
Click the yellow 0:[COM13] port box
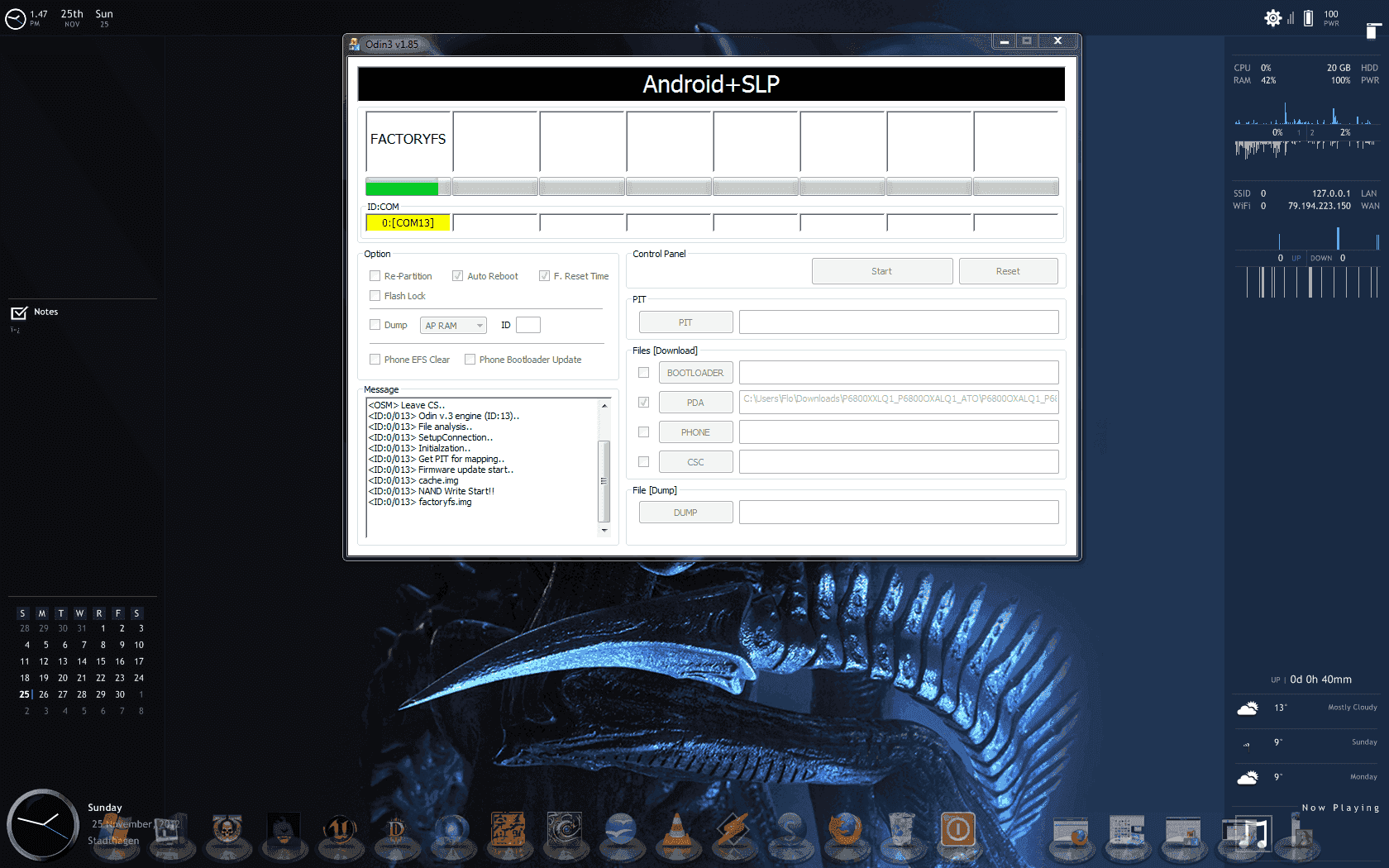[x=408, y=223]
